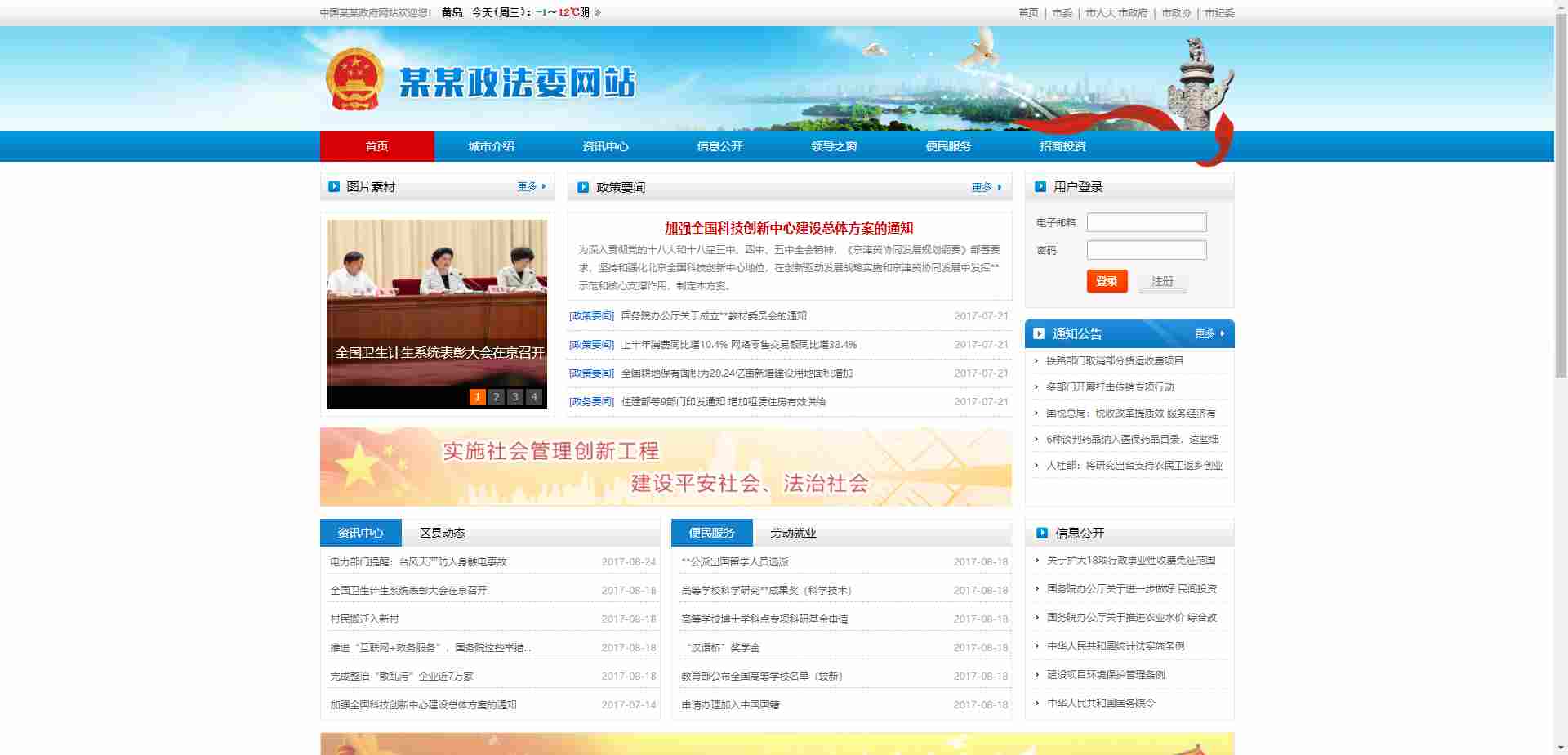1568x755 pixels.
Task: Click the blue icon beside 图片素材
Action: click(x=334, y=186)
